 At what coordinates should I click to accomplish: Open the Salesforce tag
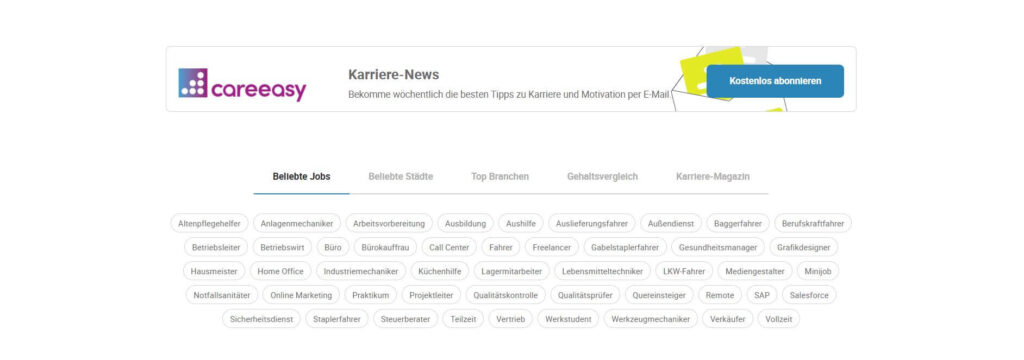pos(809,295)
